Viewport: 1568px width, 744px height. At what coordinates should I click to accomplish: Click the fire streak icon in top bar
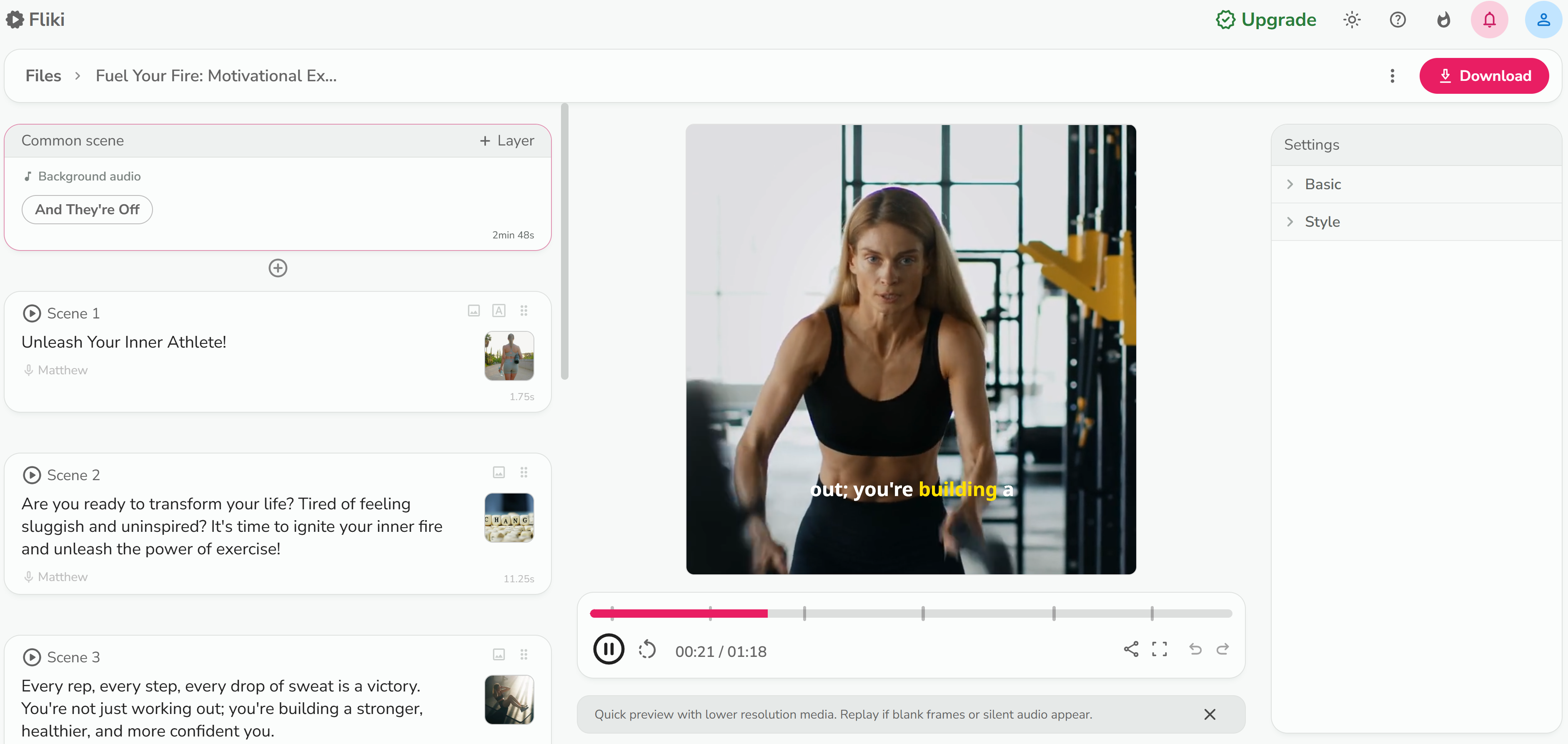[1443, 20]
